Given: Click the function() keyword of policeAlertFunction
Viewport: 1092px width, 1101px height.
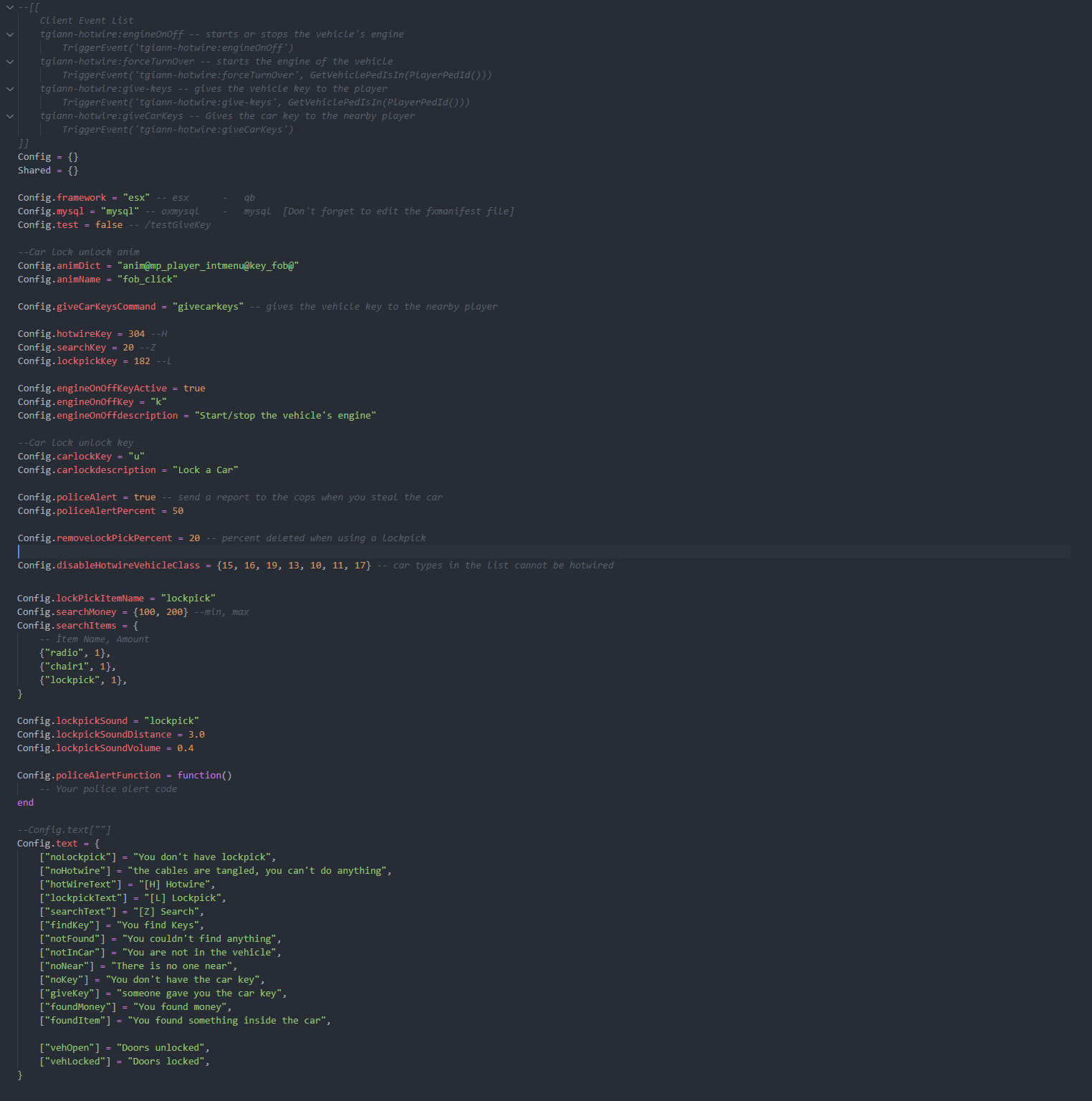Looking at the screenshot, I should tap(204, 776).
